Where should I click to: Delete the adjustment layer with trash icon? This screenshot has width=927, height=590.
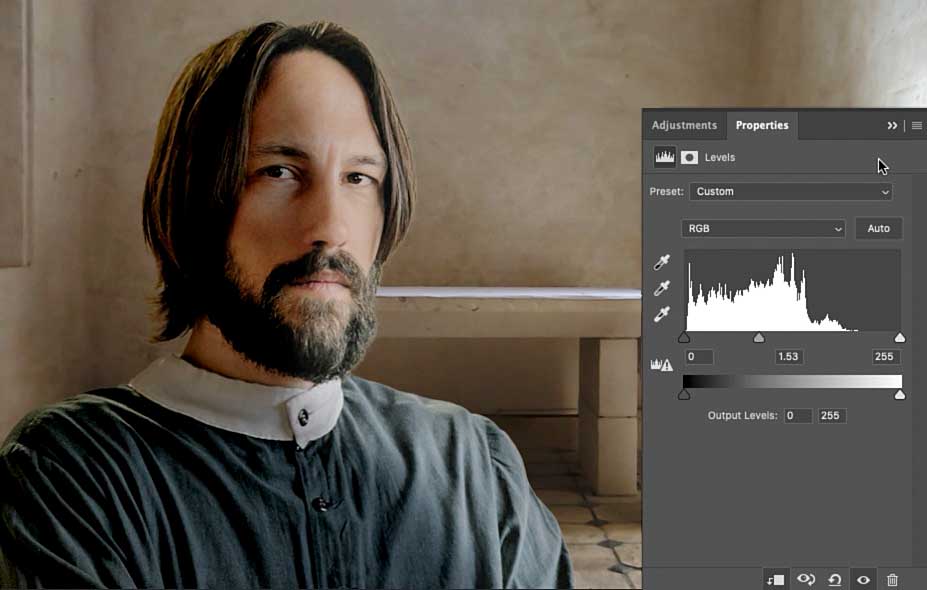(892, 580)
